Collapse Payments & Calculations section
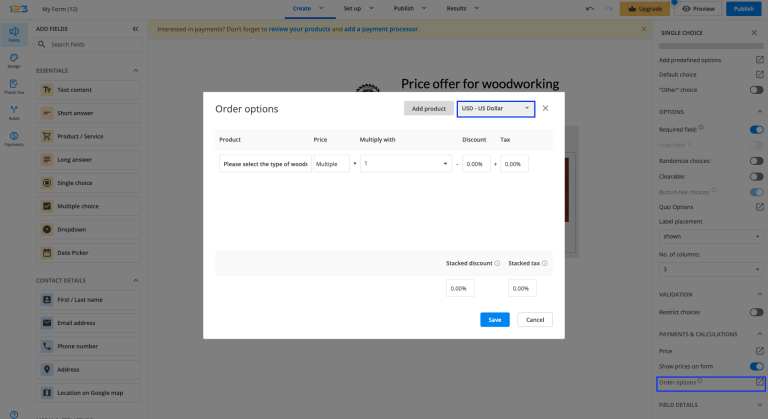Viewport: 768px width, 419px height. click(x=759, y=334)
